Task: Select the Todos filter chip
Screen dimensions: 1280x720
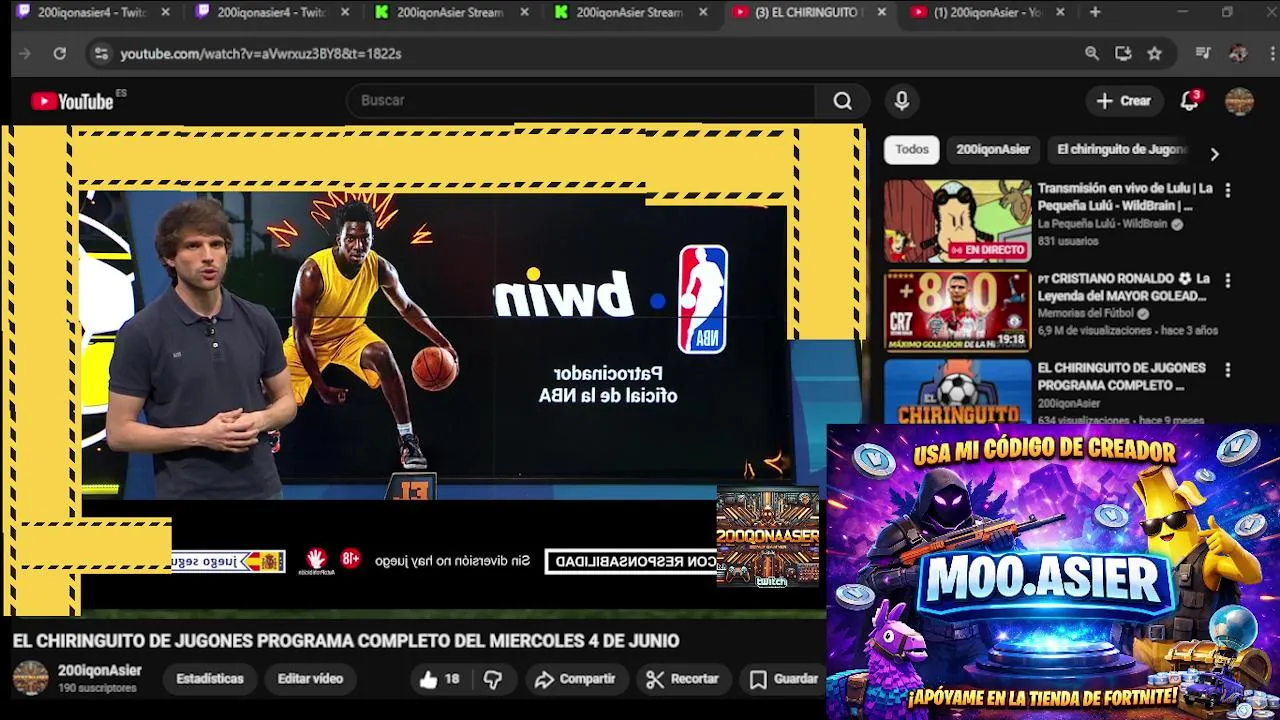Action: [x=911, y=149]
